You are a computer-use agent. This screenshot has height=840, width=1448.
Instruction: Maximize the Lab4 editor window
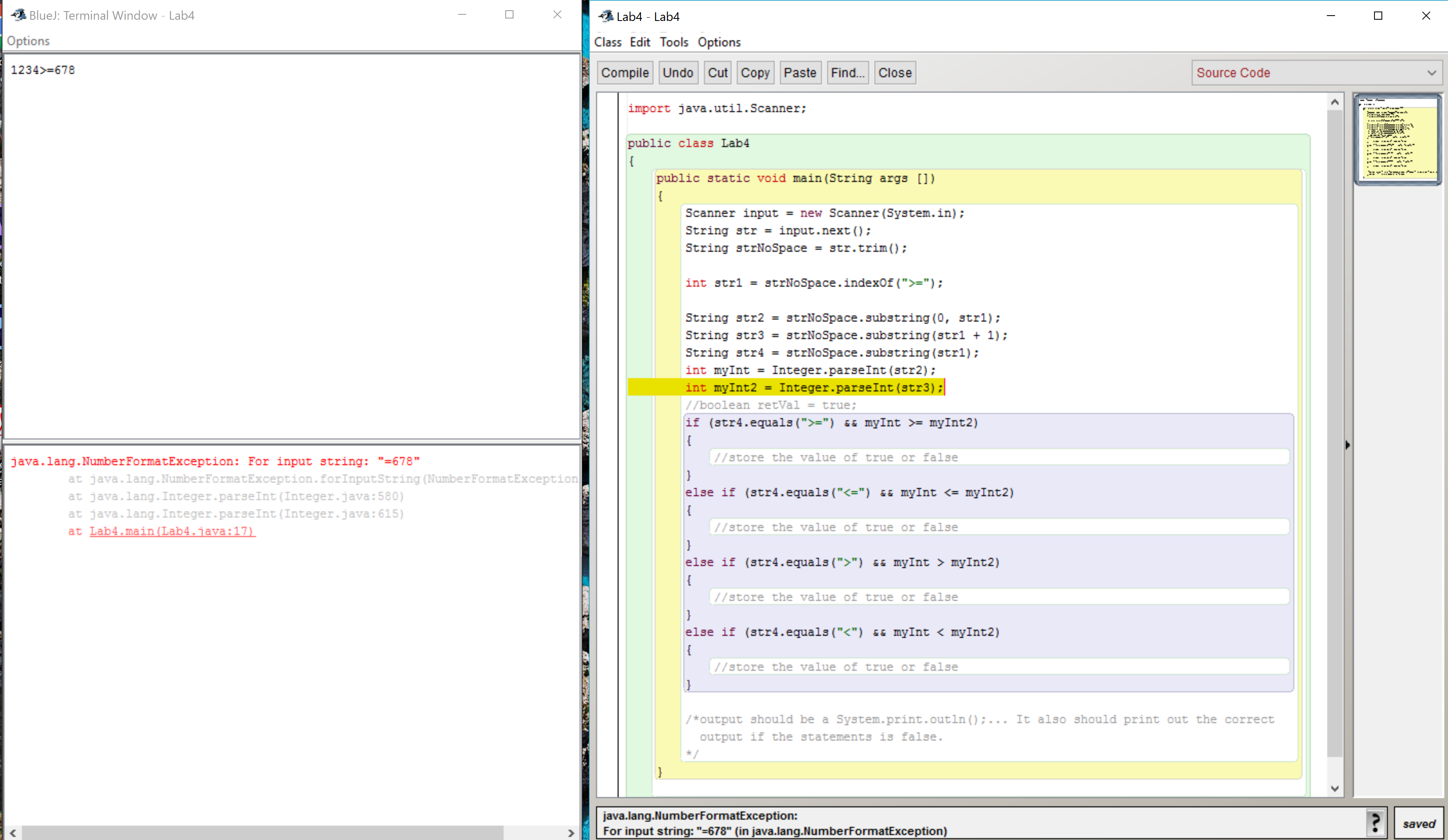(x=1378, y=16)
